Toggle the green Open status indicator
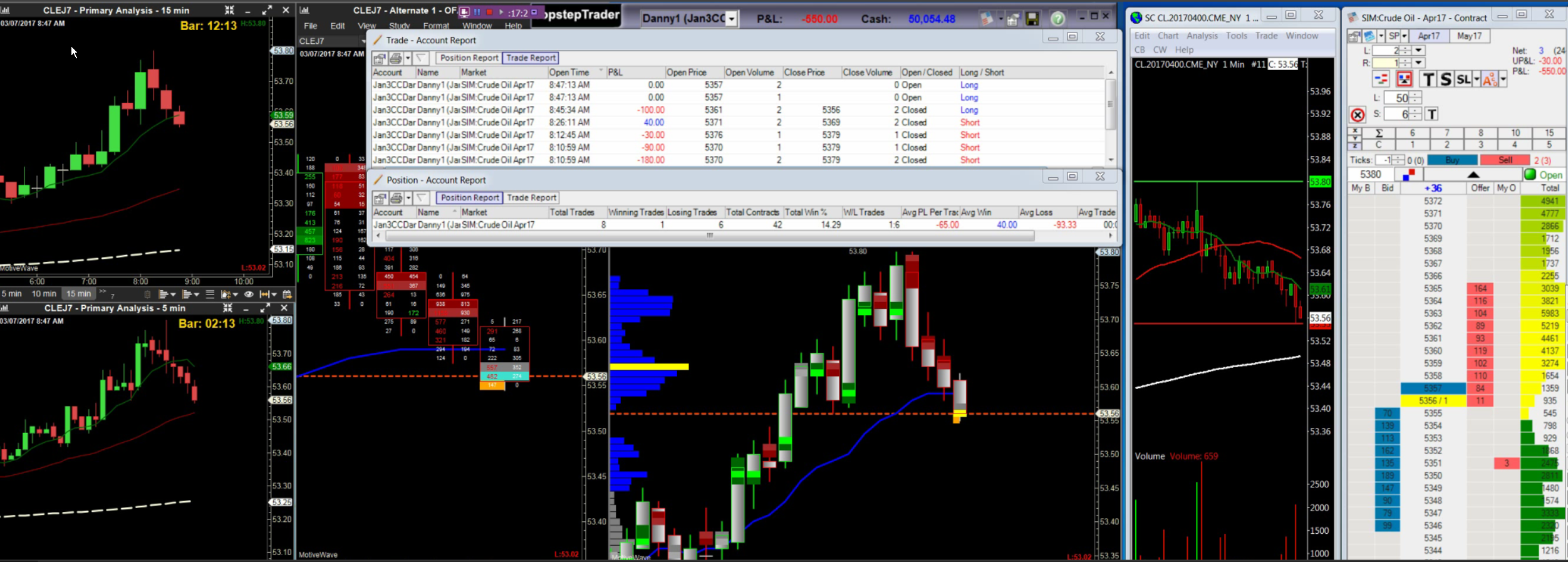1568x562 pixels. click(1530, 175)
